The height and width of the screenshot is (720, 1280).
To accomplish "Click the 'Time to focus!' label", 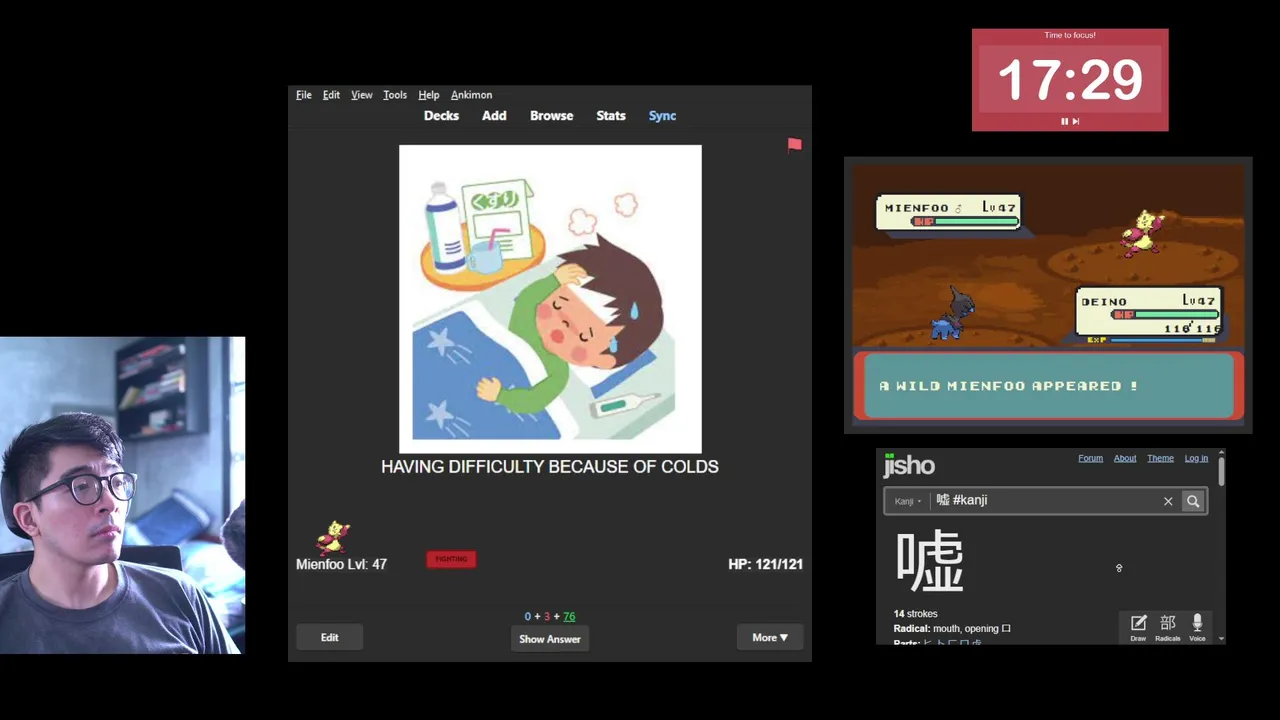I will tap(1070, 35).
